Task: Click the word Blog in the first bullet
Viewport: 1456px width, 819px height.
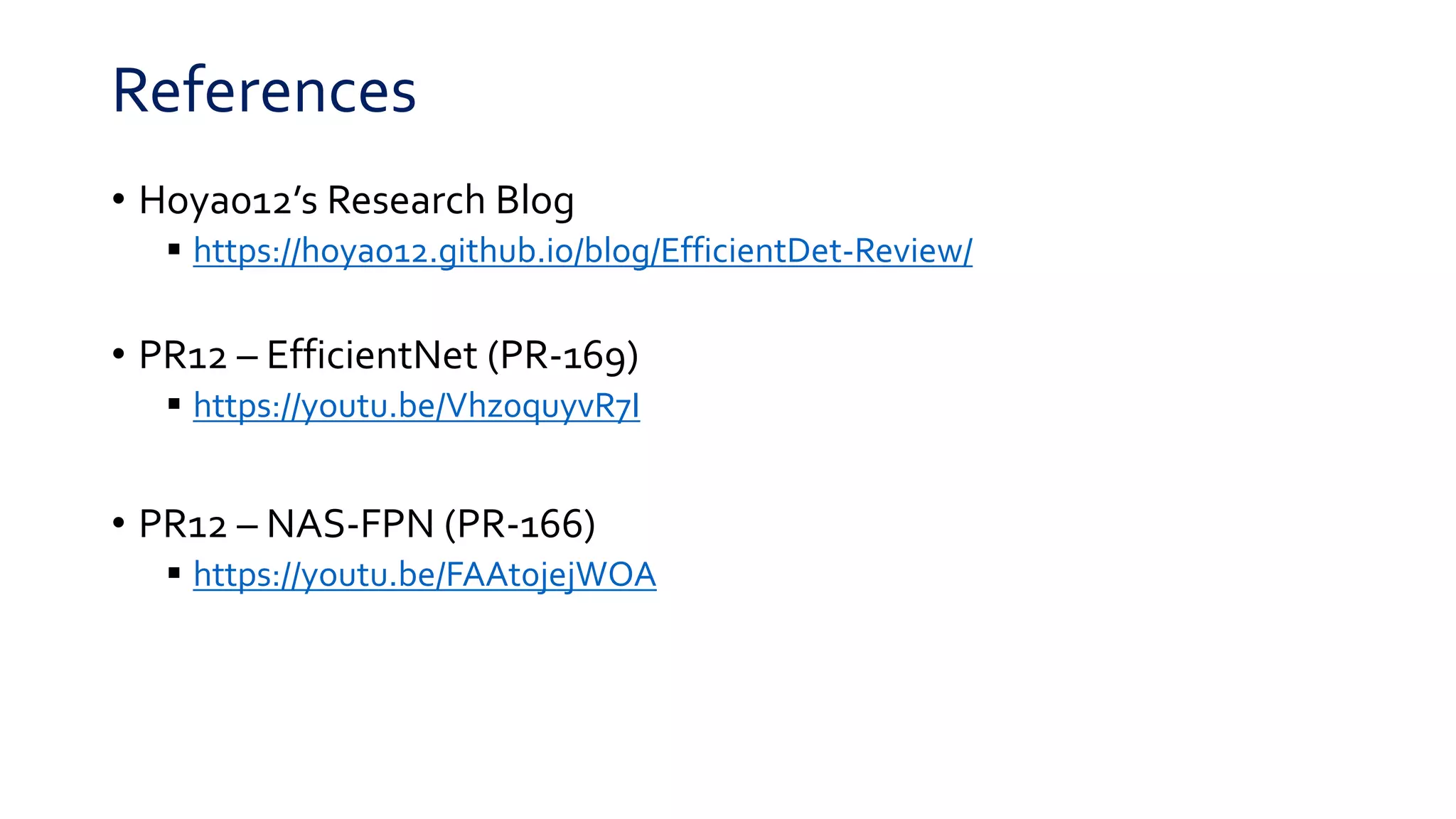Action: click(535, 201)
